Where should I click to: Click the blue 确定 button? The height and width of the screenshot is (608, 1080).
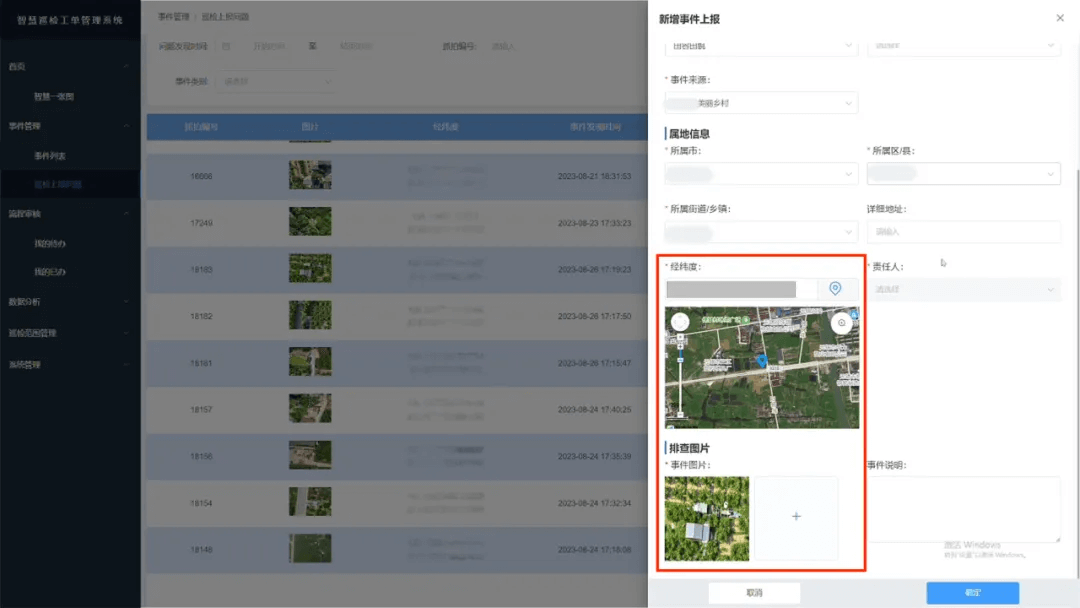click(973, 593)
